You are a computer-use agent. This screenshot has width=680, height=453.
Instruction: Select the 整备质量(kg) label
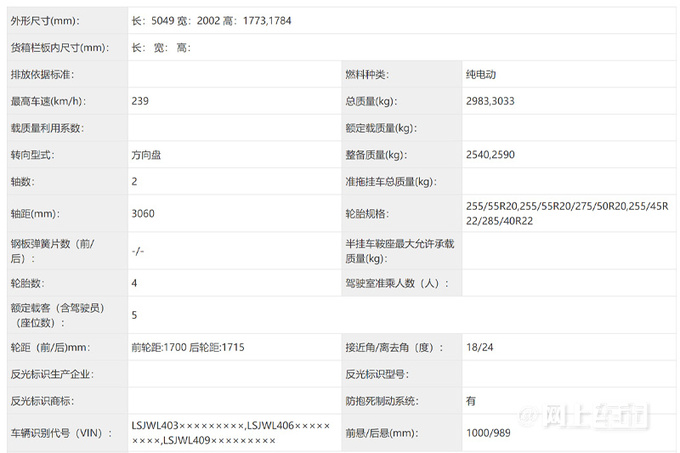[376, 155]
